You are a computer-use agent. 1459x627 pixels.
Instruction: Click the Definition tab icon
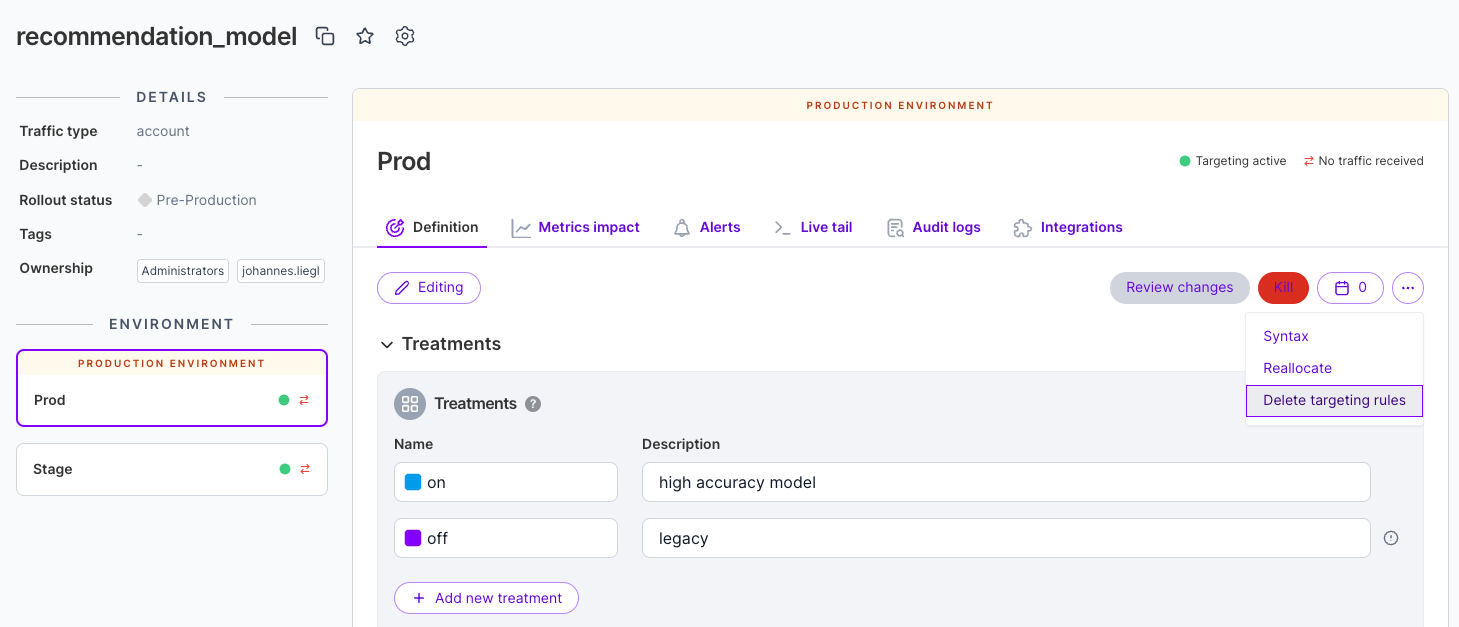pyautogui.click(x=395, y=228)
